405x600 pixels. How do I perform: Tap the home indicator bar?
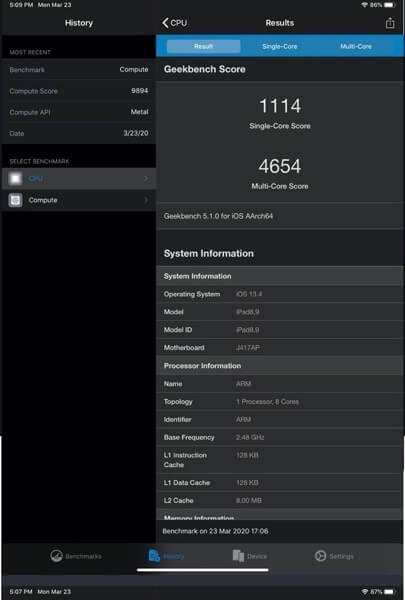pyautogui.click(x=202, y=570)
